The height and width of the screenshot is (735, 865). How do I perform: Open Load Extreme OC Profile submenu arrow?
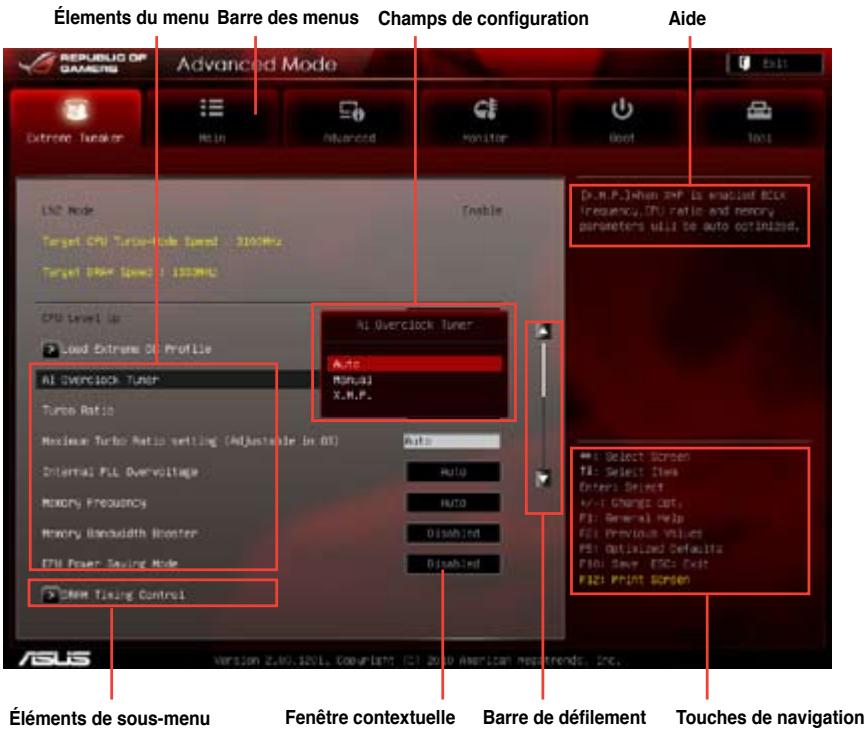click(x=50, y=349)
